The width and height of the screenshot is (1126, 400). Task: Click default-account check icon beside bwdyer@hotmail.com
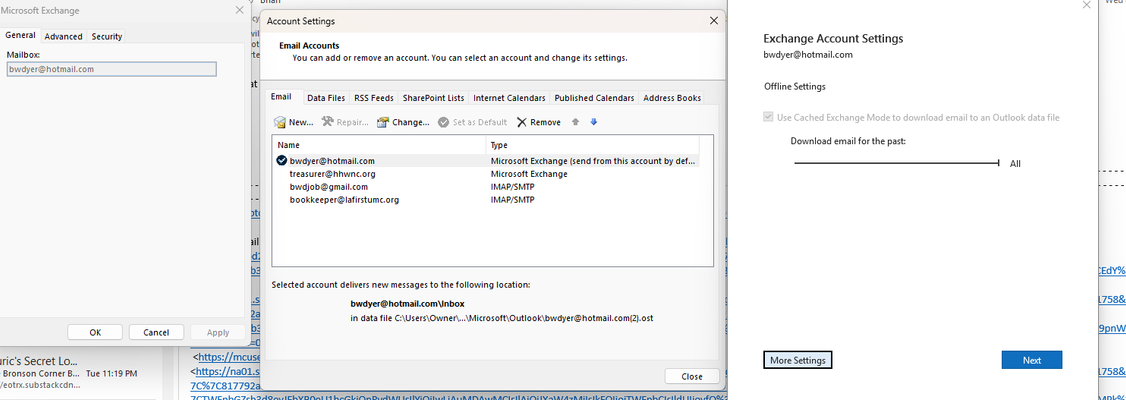click(x=282, y=161)
